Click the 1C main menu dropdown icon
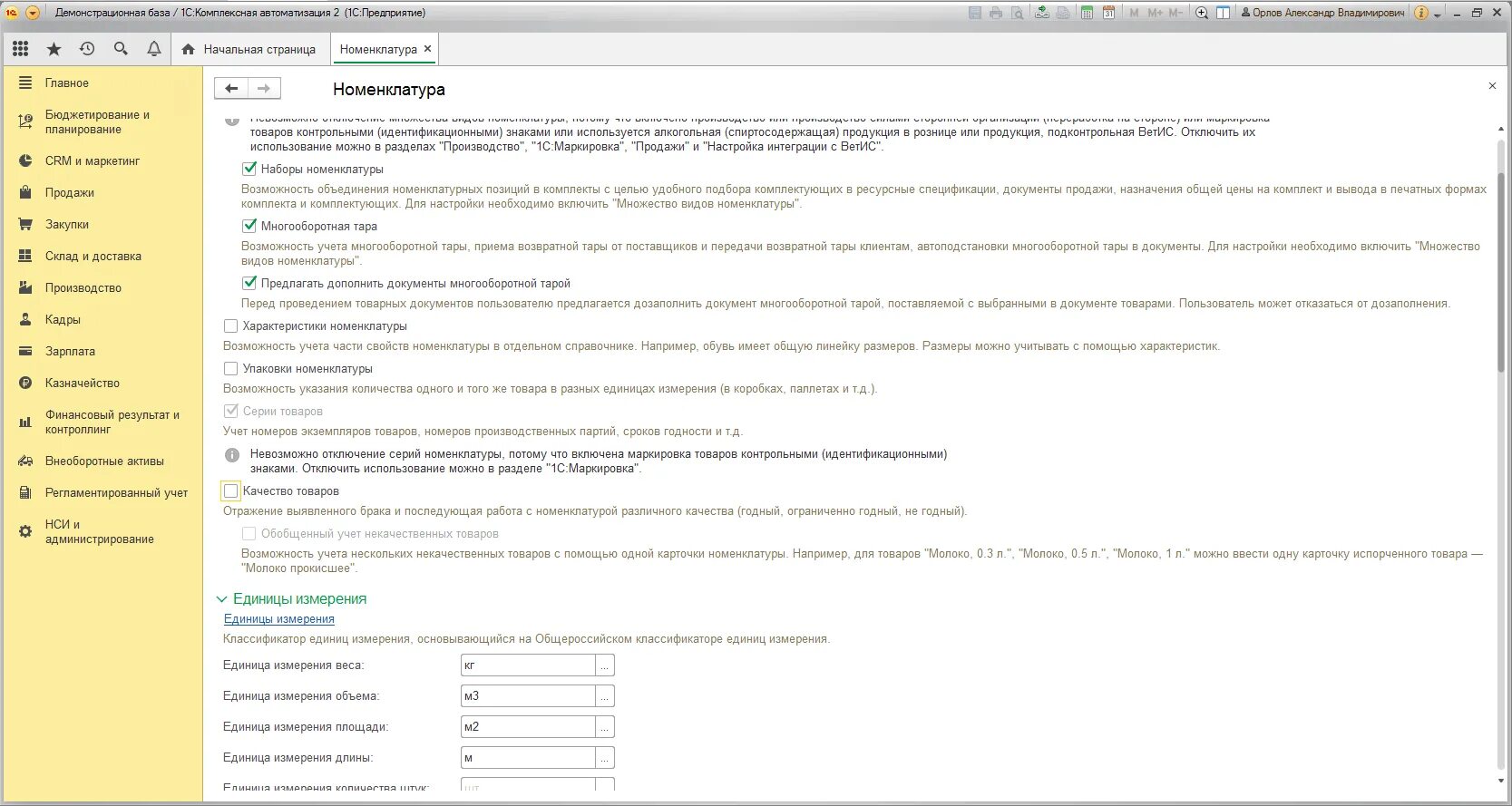 click(x=33, y=13)
